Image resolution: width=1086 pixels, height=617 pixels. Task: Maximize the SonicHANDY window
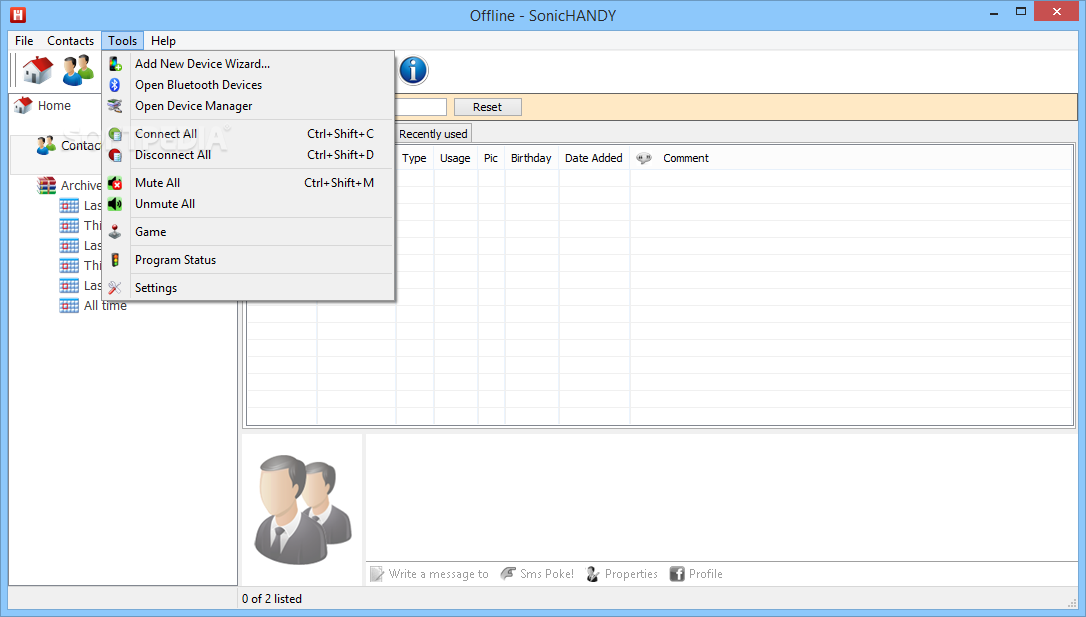click(x=1021, y=12)
